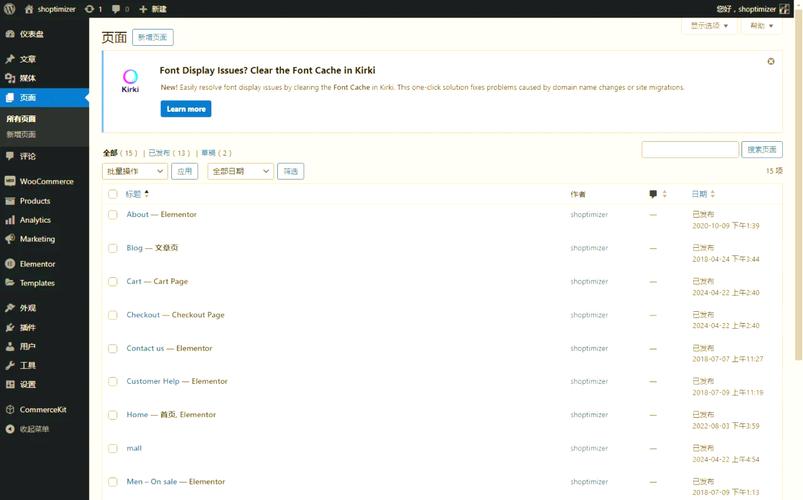Dismiss the Kirki font cache notice
The height and width of the screenshot is (500, 803).
(770, 61)
